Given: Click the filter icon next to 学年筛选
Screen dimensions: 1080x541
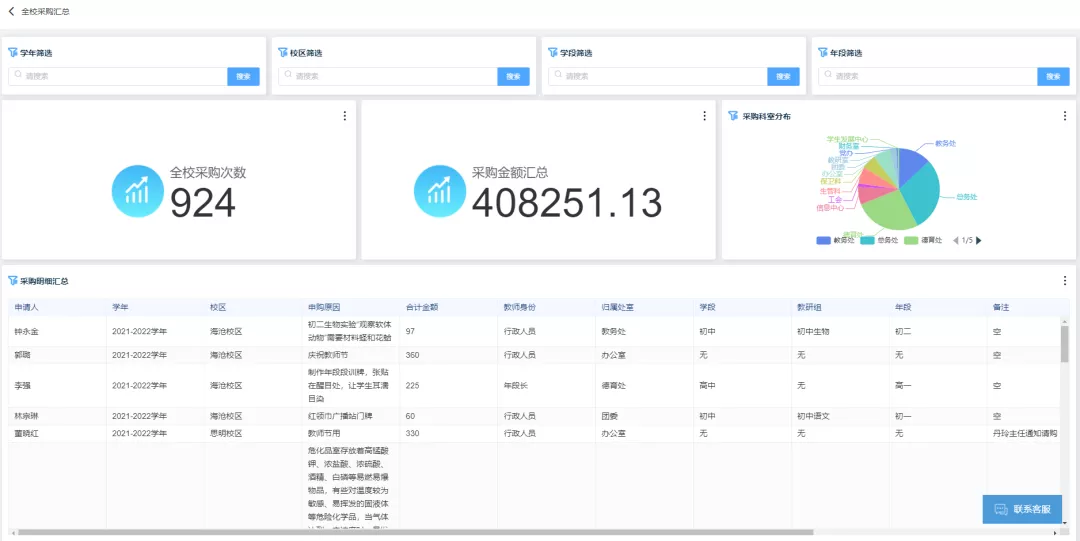Looking at the screenshot, I should pyautogui.click(x=13, y=53).
